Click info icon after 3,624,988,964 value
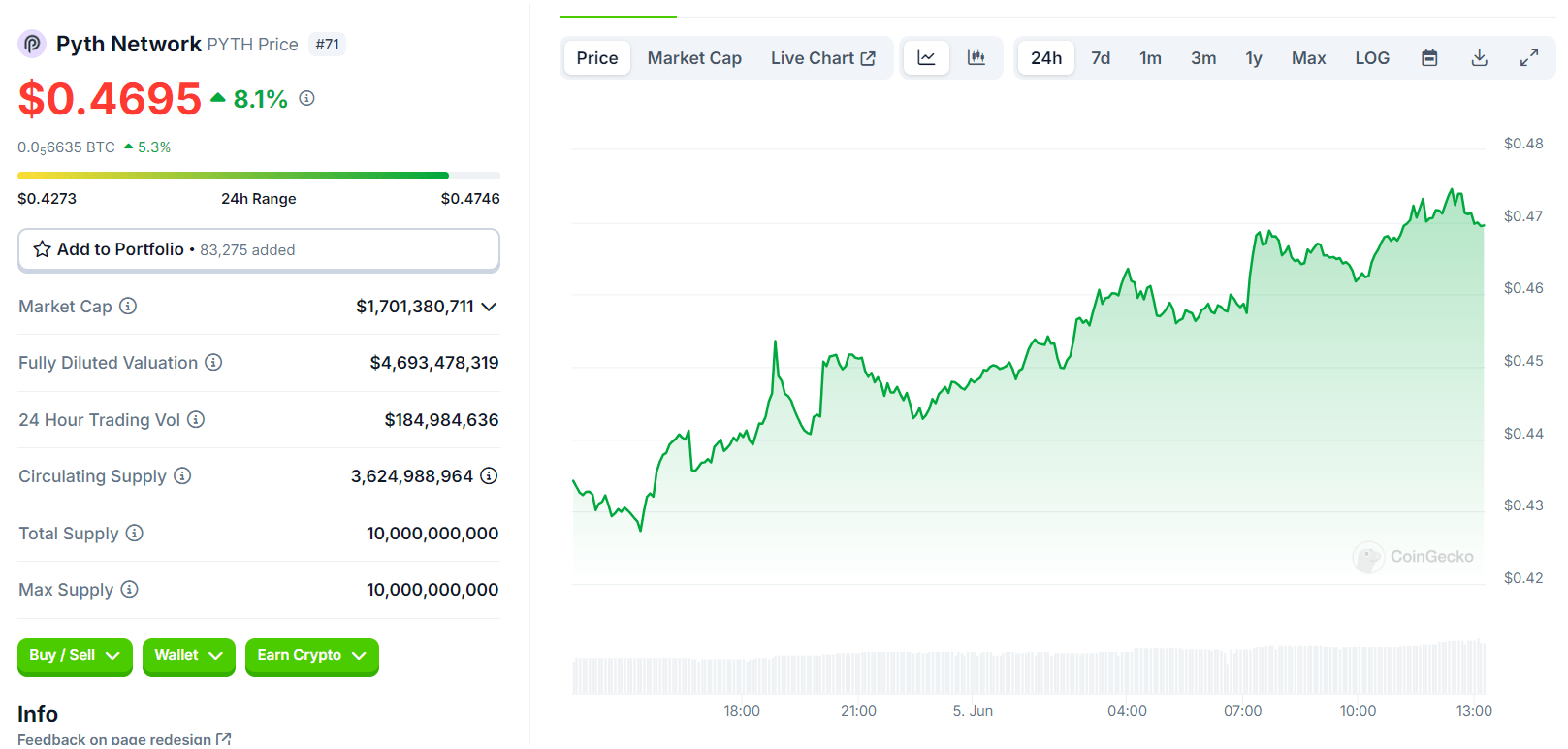The height and width of the screenshot is (749, 1568). point(489,475)
